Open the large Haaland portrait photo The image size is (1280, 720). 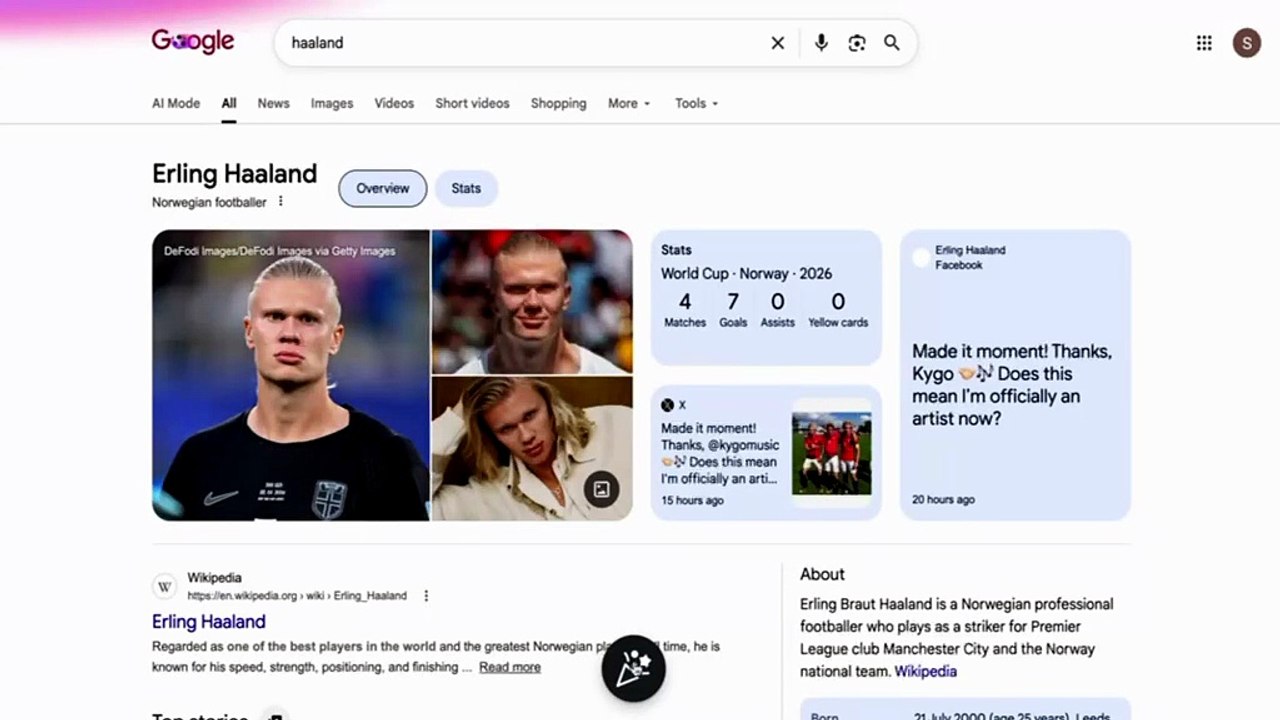click(291, 375)
